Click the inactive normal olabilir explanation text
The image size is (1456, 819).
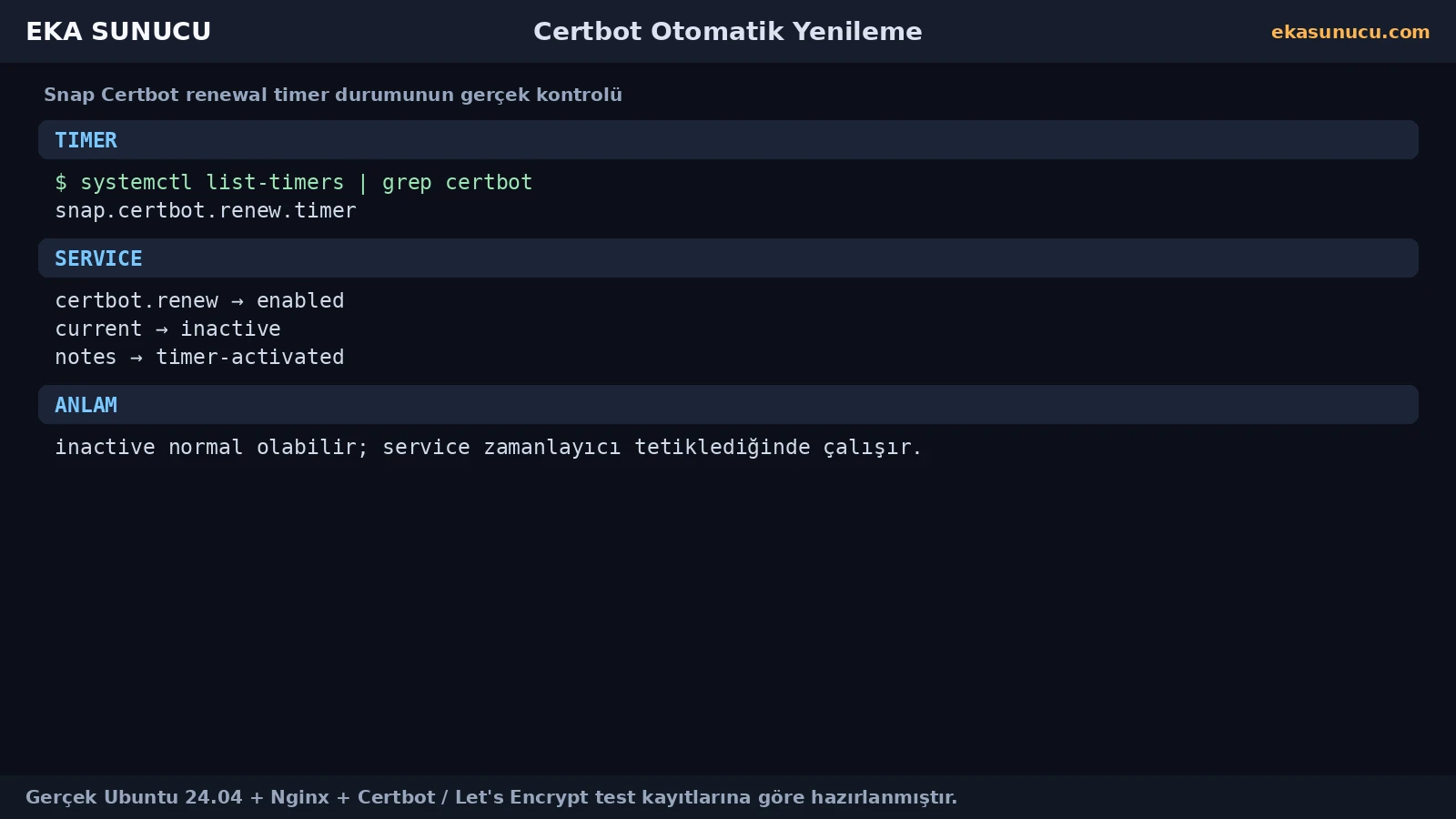pos(488,448)
